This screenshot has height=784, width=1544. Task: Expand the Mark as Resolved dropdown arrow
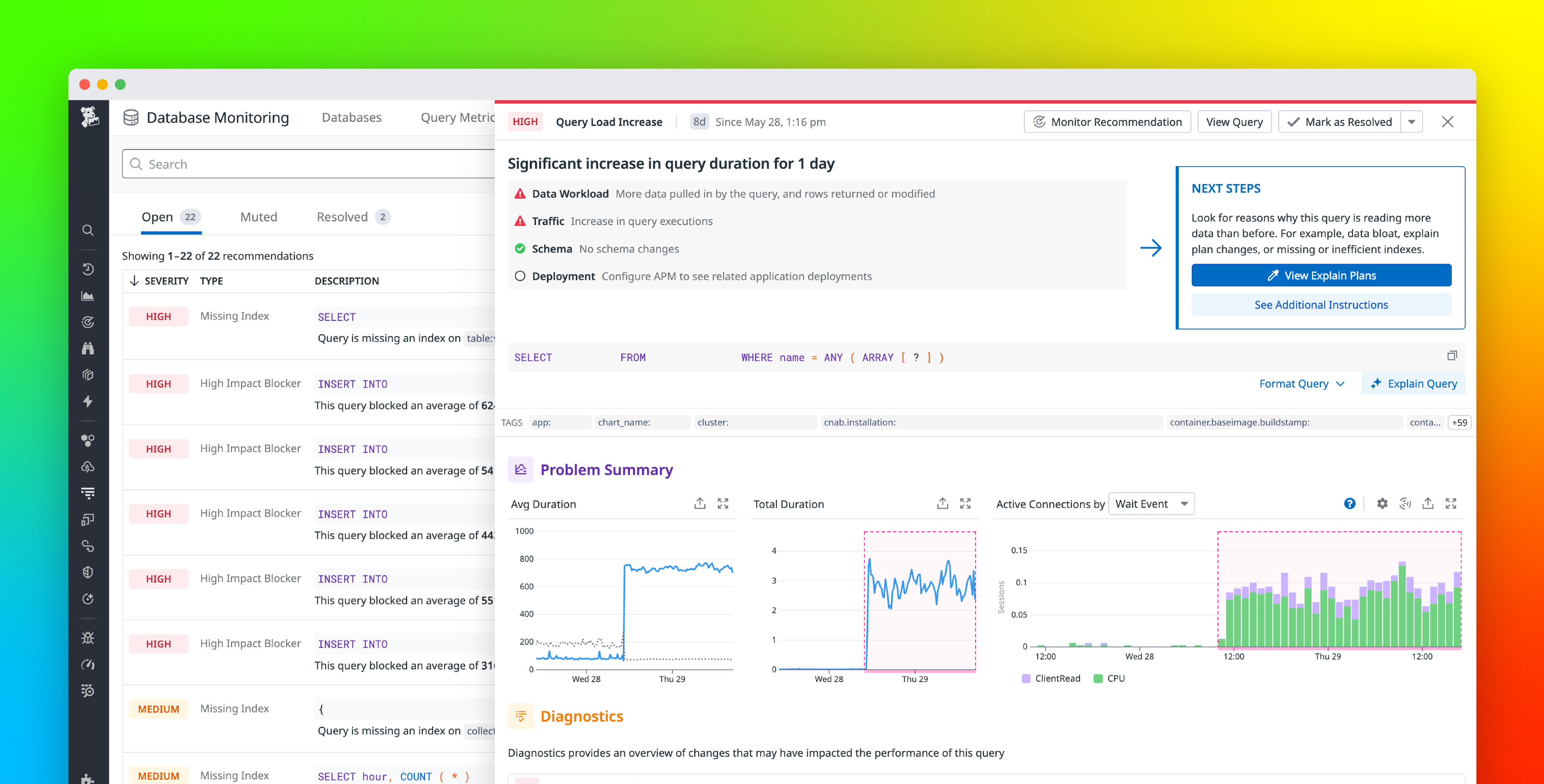tap(1413, 122)
